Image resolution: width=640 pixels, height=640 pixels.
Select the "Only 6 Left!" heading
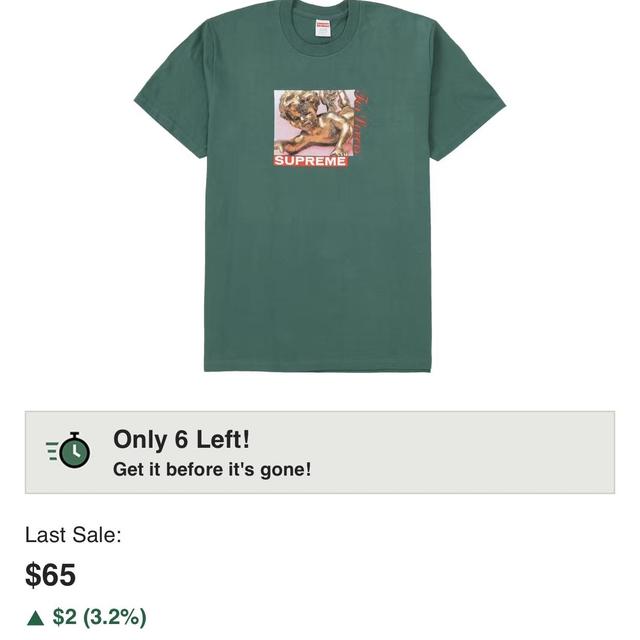pyautogui.click(x=181, y=440)
